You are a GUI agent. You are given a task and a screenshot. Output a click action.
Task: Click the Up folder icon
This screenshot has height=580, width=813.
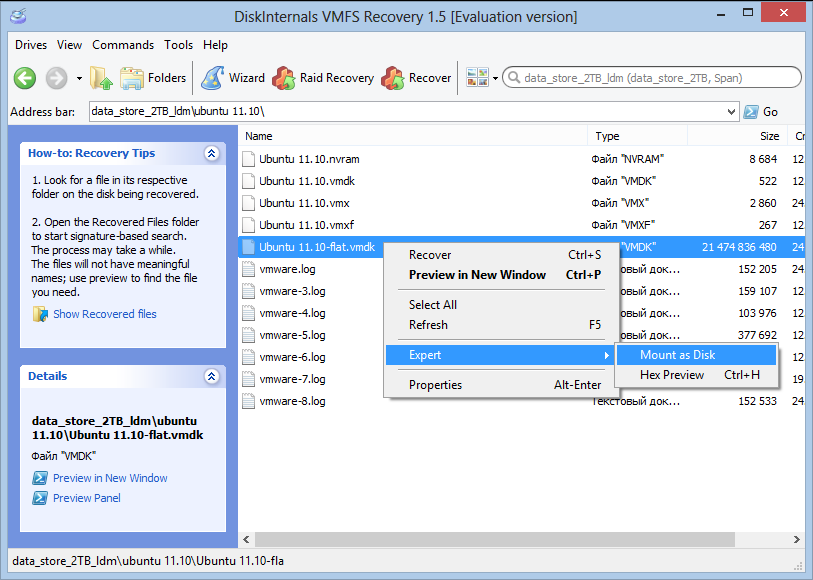(x=101, y=78)
